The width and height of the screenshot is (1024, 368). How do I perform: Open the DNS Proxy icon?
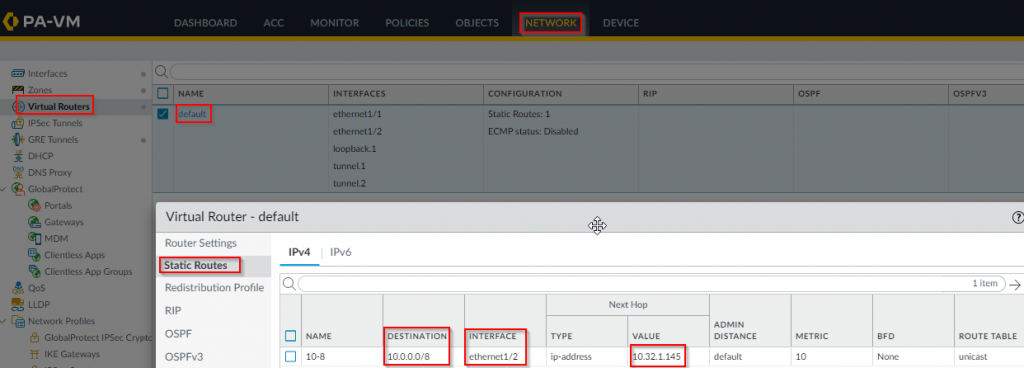(x=18, y=172)
